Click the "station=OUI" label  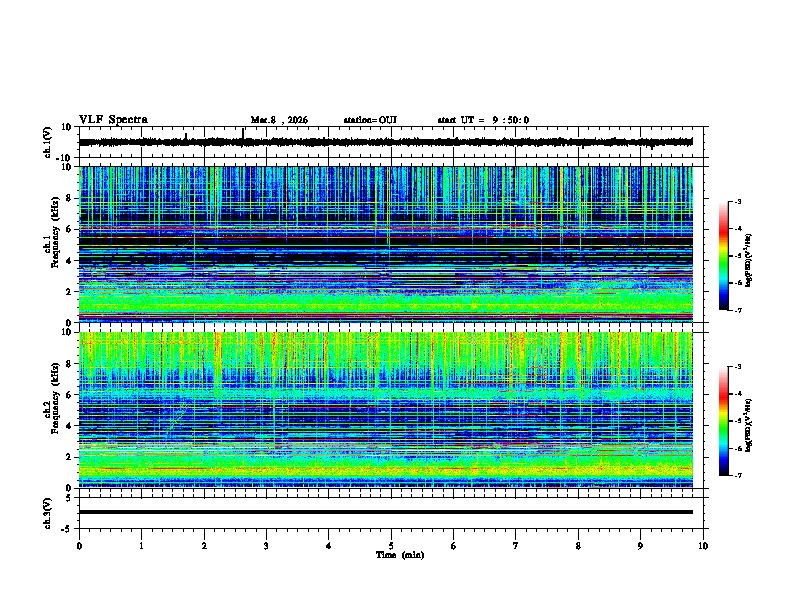coord(370,120)
